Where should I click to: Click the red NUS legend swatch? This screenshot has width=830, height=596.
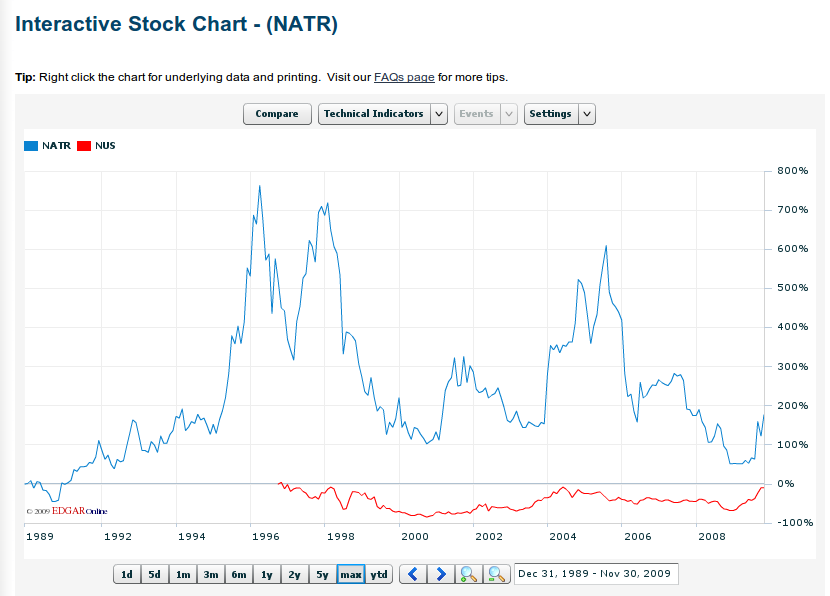(x=84, y=146)
